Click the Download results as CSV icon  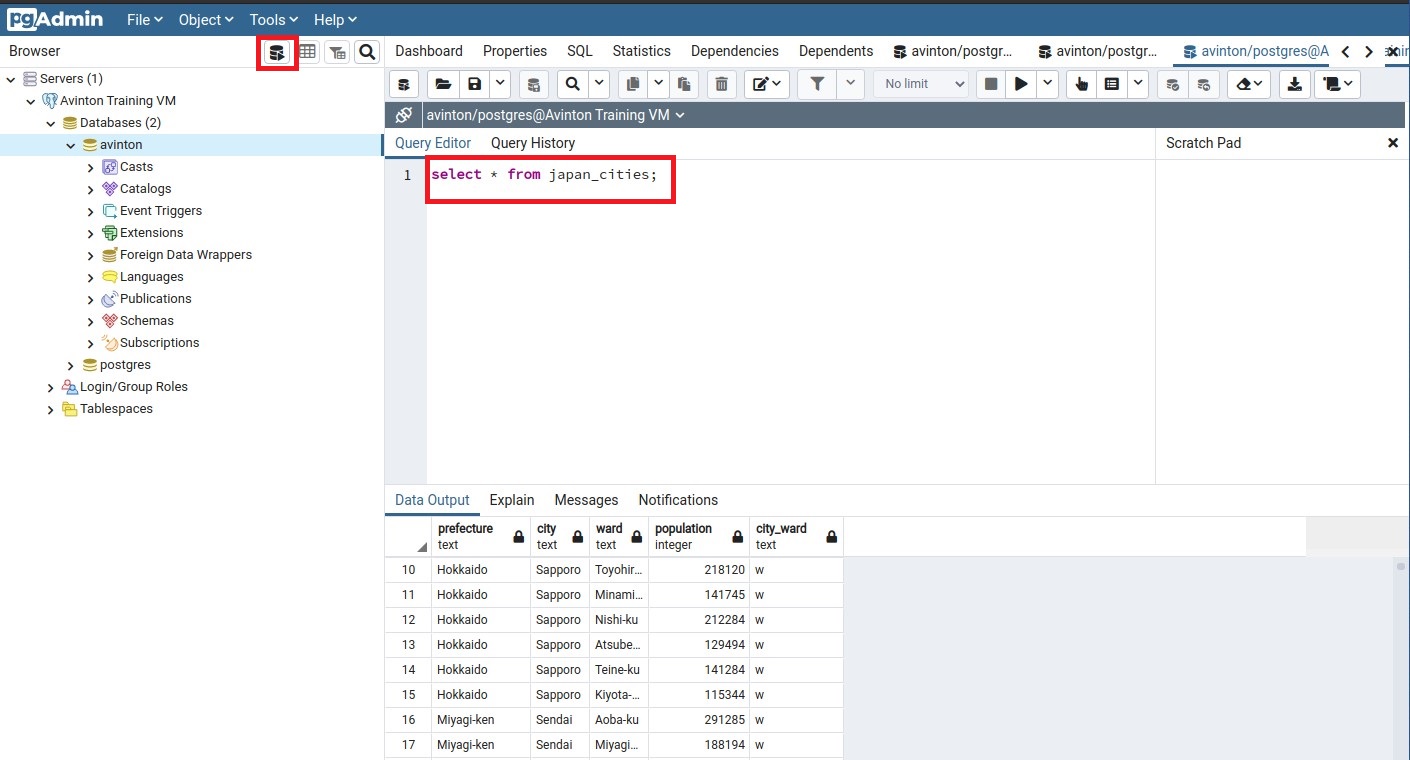(1295, 84)
